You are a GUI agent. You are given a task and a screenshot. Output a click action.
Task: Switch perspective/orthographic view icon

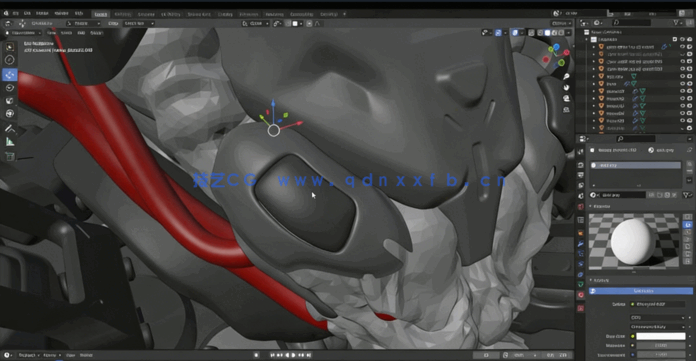[566, 109]
